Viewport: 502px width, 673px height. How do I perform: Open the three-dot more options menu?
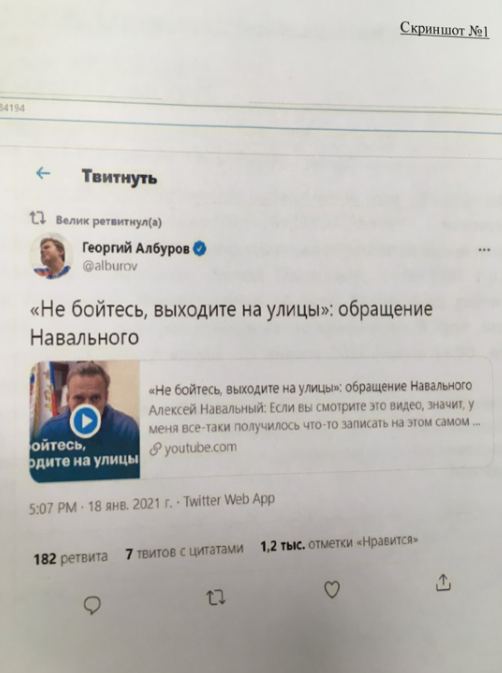click(484, 250)
